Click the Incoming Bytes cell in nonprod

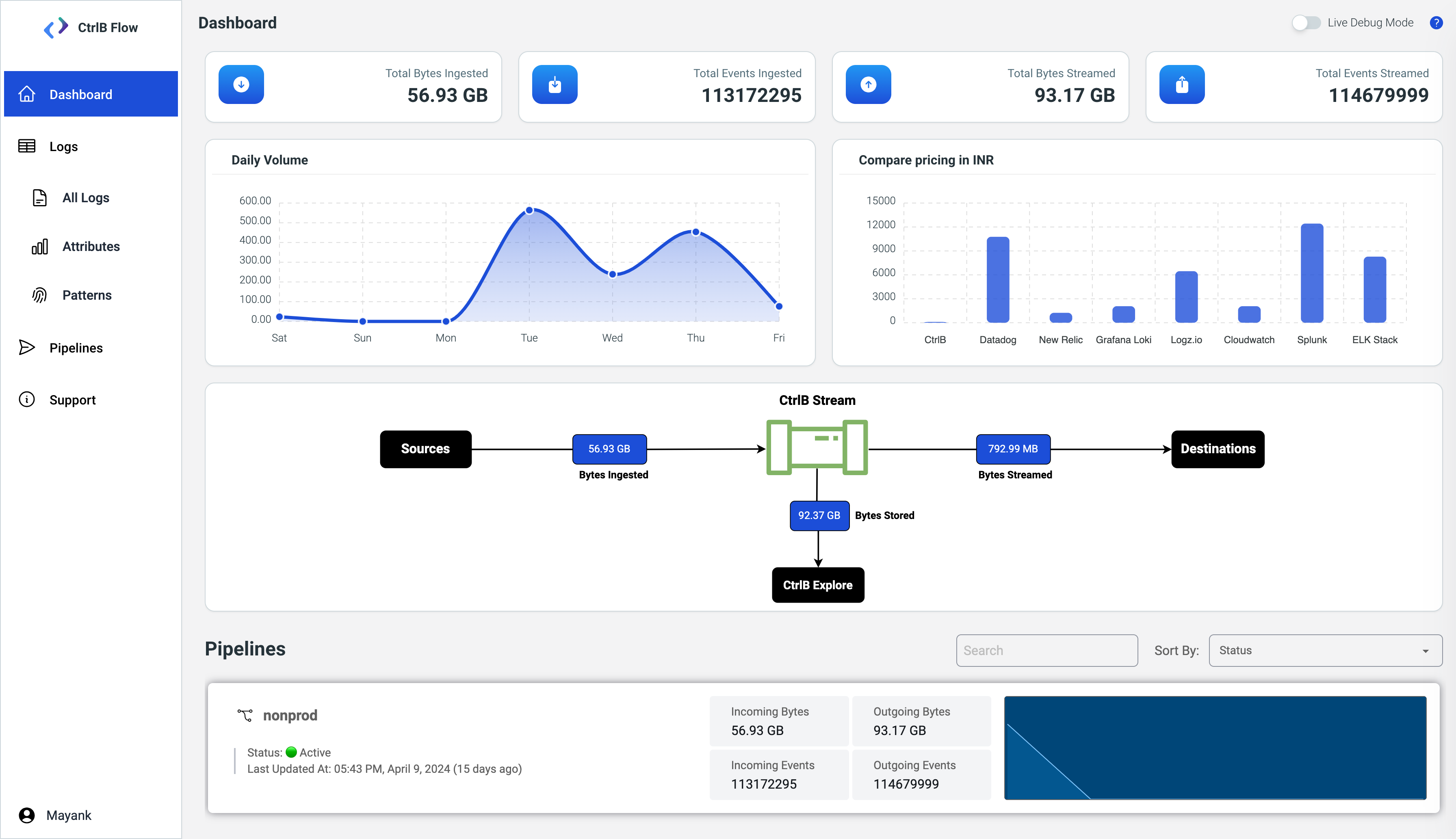[x=779, y=721]
